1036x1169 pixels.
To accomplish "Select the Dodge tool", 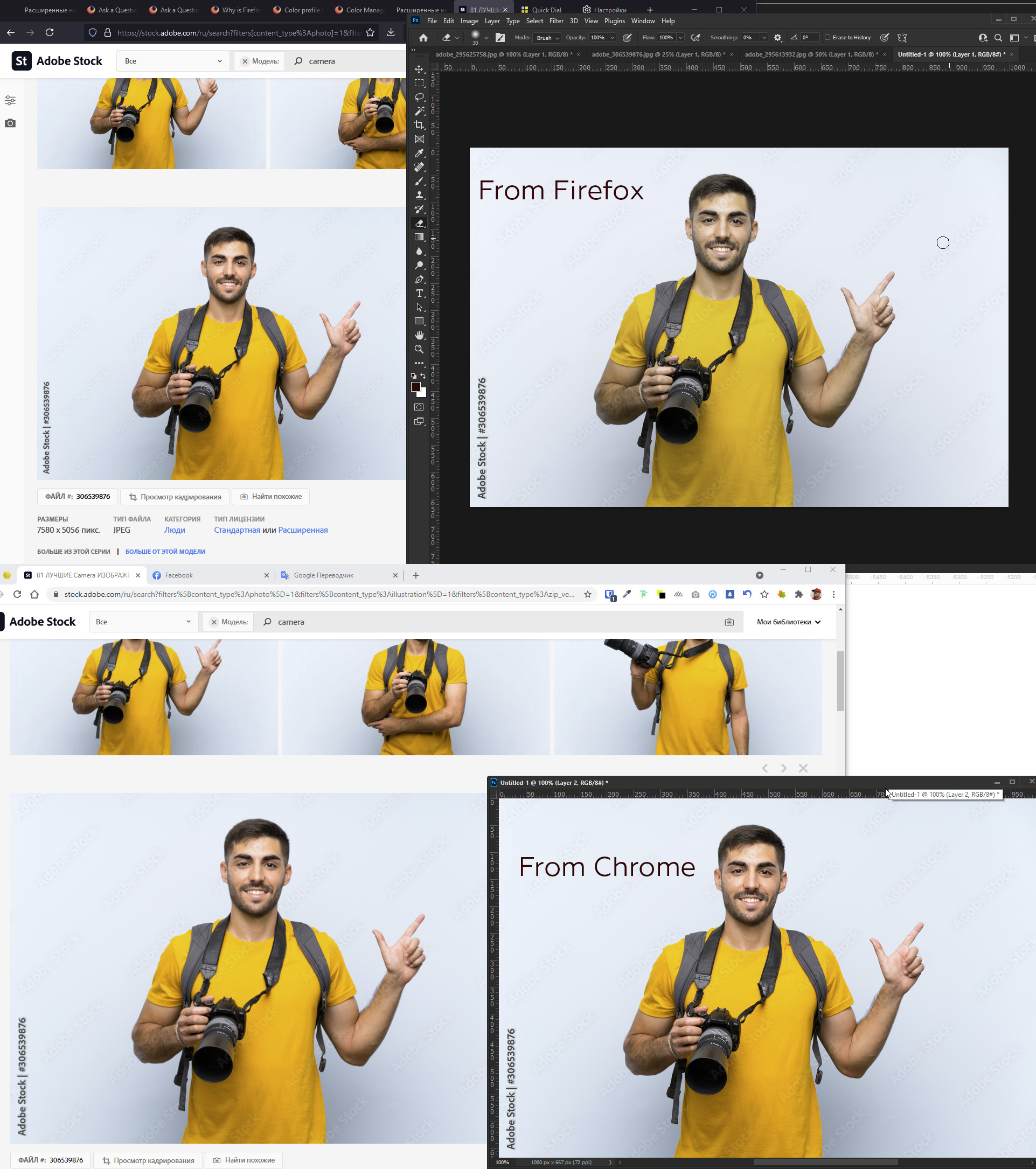I will (x=419, y=266).
